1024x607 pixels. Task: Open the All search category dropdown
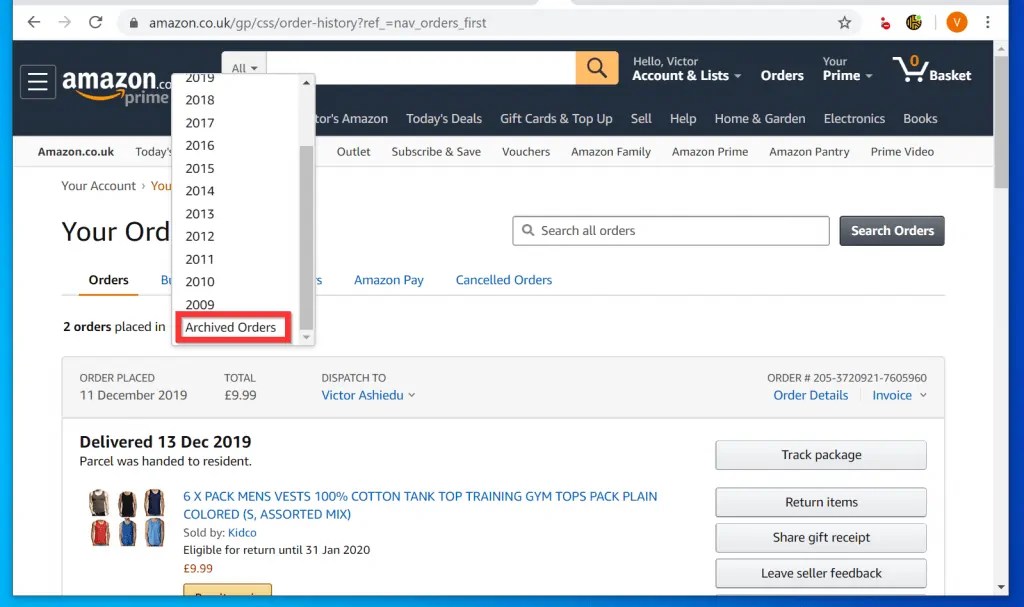pos(244,68)
